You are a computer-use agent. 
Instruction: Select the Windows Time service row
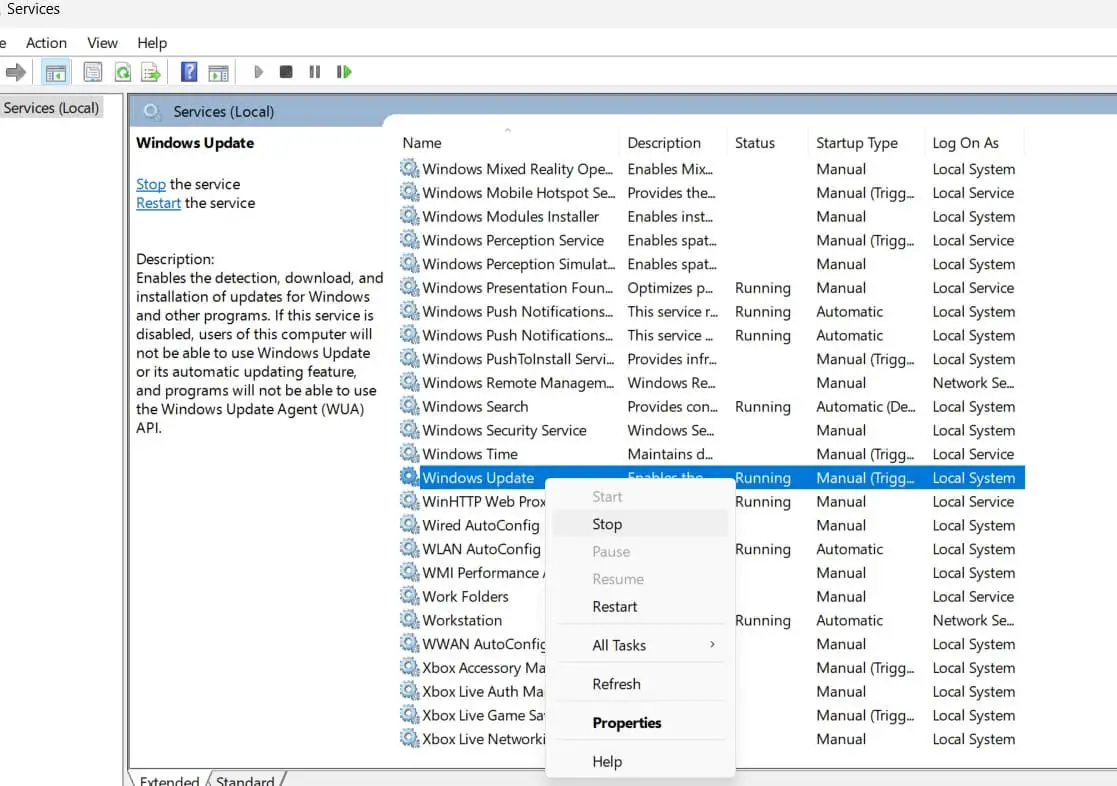[x=470, y=454]
